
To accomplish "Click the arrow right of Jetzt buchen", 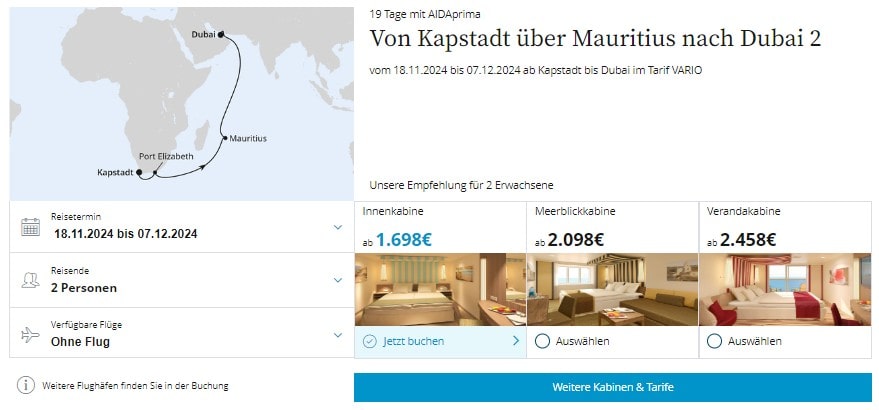I will [x=516, y=341].
